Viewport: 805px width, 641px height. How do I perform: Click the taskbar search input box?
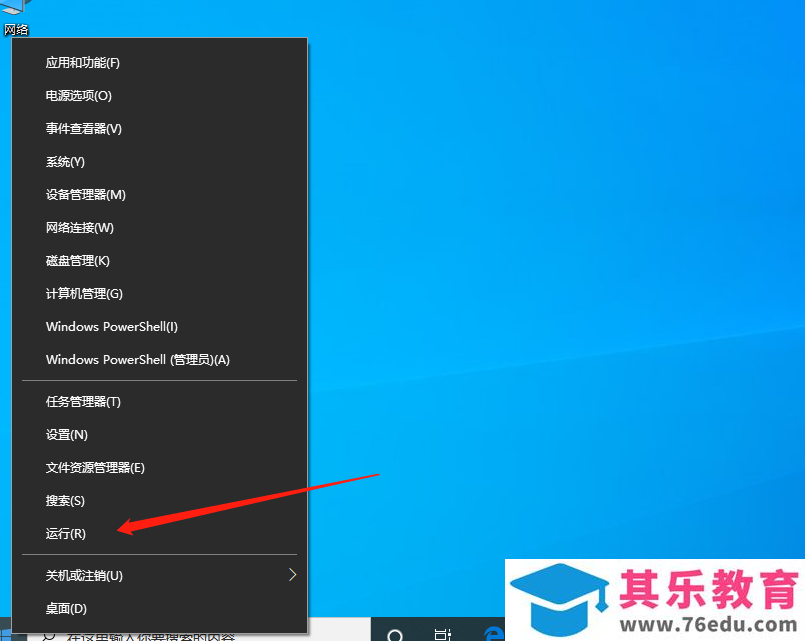click(x=198, y=635)
